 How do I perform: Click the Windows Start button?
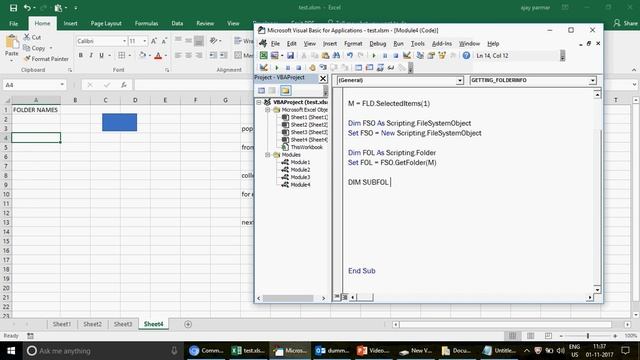11,351
